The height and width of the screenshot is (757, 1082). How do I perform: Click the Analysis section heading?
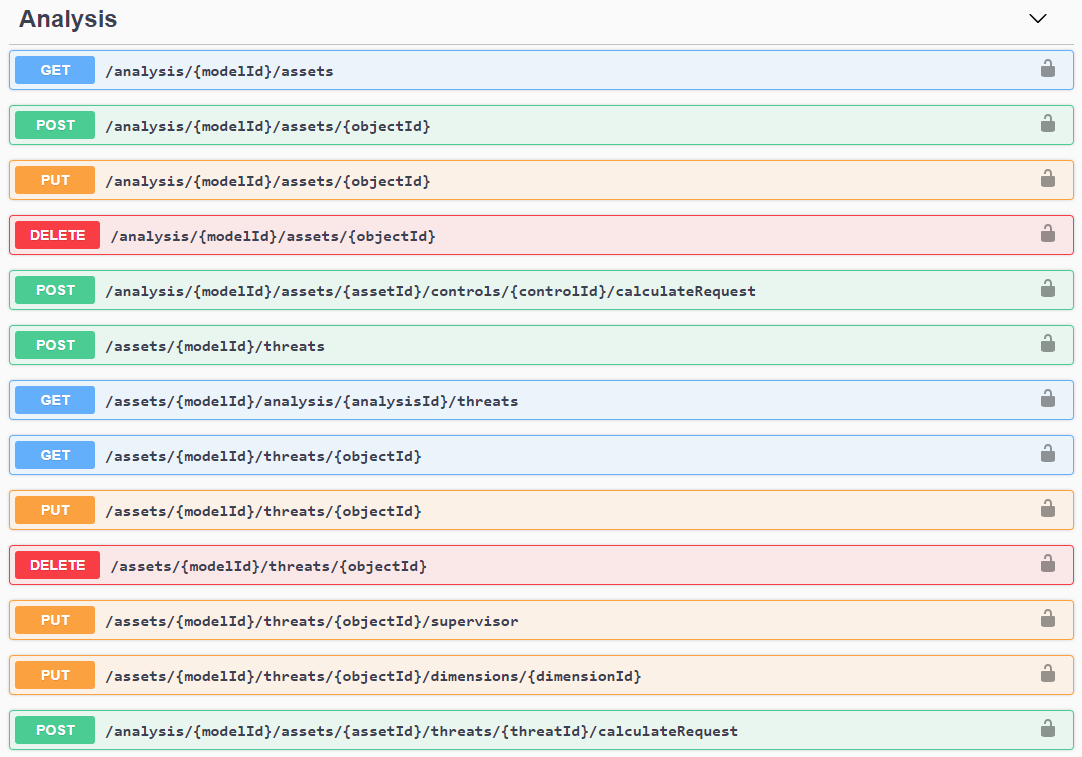coord(68,19)
